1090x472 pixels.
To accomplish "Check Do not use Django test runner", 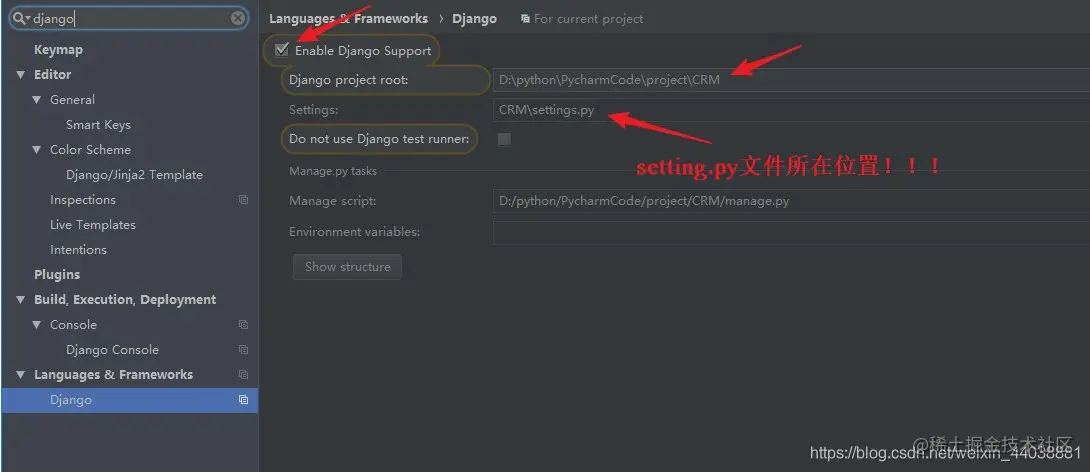I will point(504,139).
